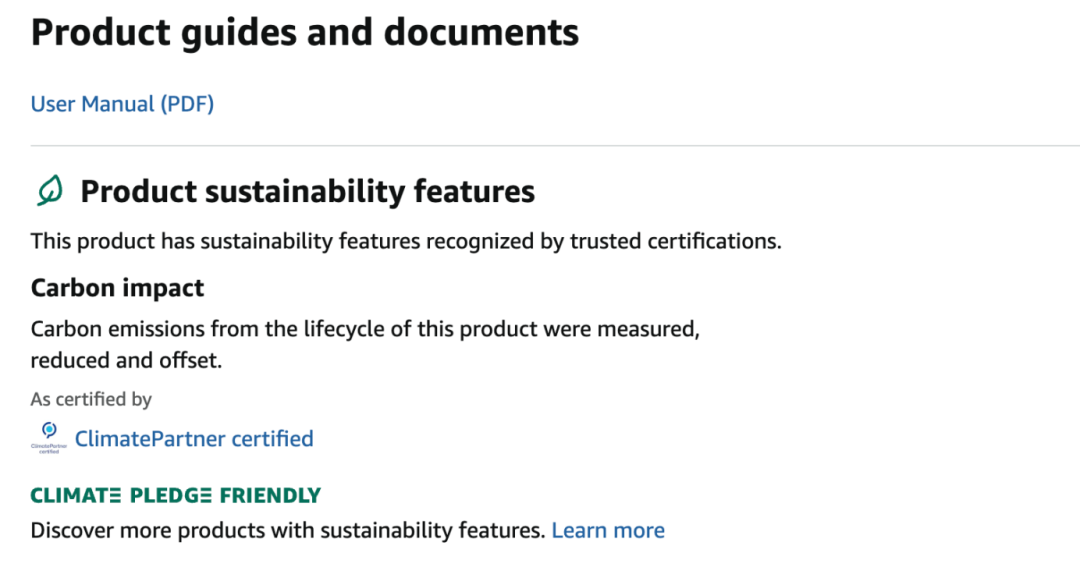Click the 'reduced and offset.' text line

pyautogui.click(x=126, y=360)
